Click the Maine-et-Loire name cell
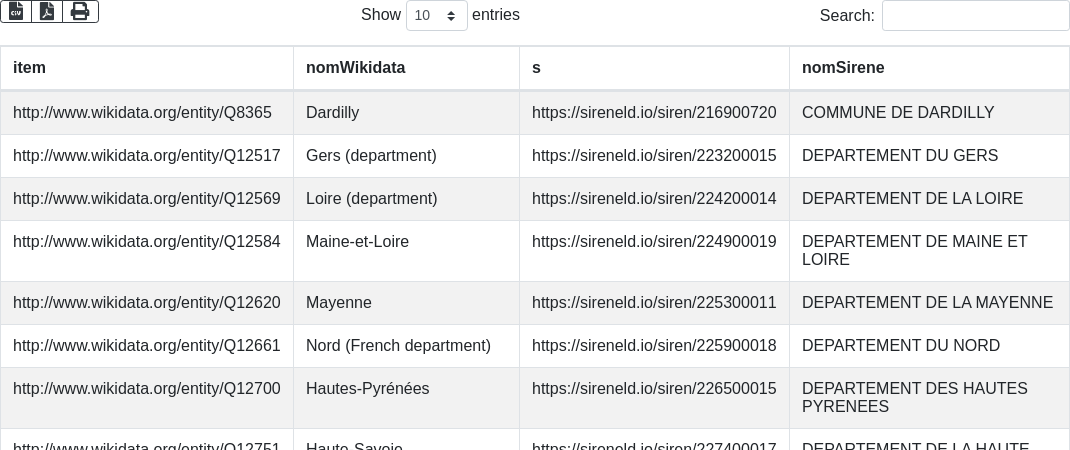1070x450 pixels. (357, 242)
